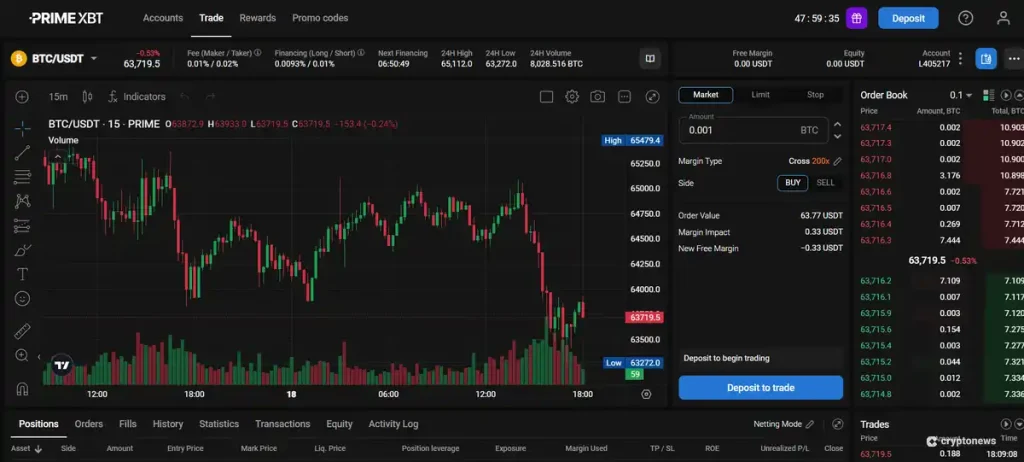Open the book guide icon near 24H Volume
1024x462 pixels.
point(650,59)
